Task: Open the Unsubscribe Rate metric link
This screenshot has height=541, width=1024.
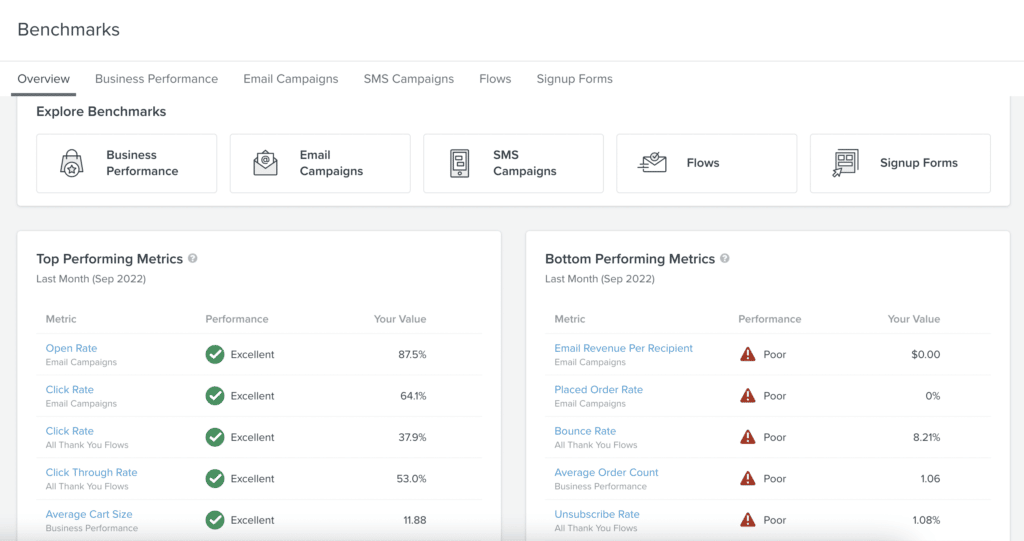Action: click(597, 514)
